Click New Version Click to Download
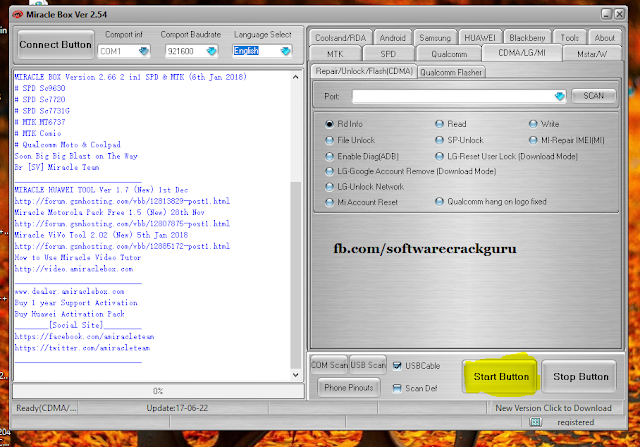Screen dimensions: 640x447 pyautogui.click(x=553, y=408)
